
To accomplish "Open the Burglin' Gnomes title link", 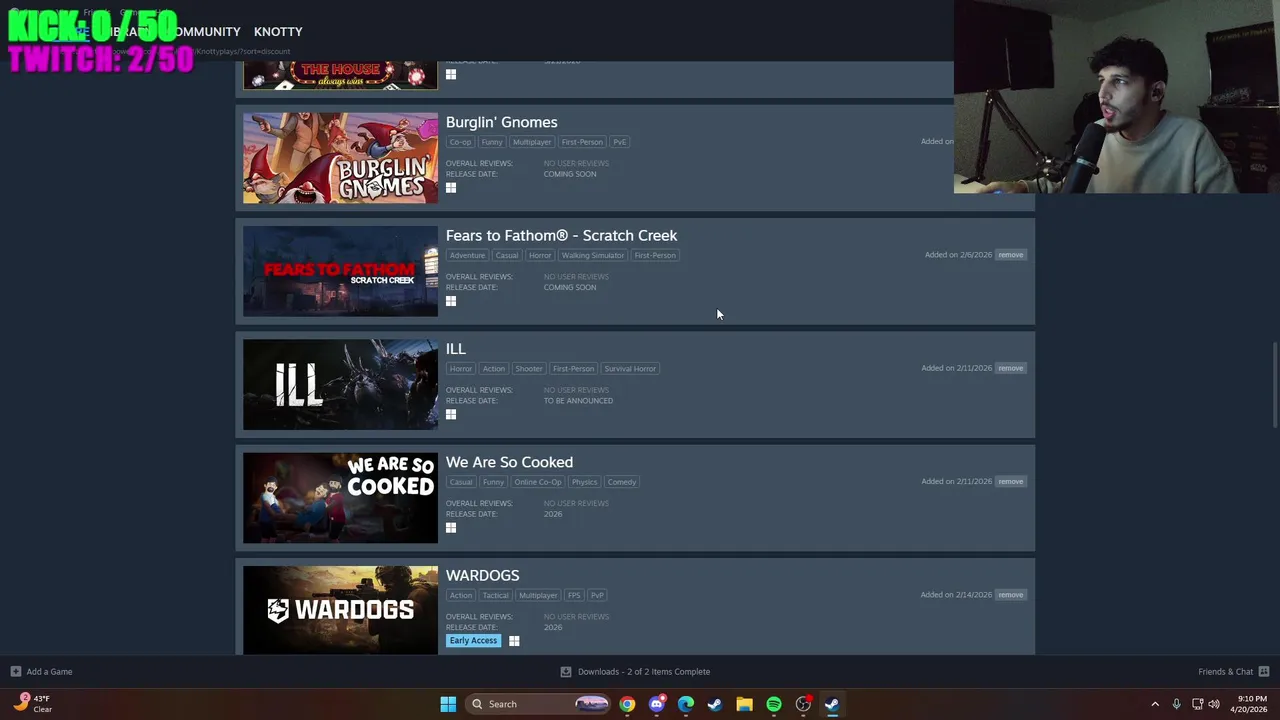I will coord(501,122).
